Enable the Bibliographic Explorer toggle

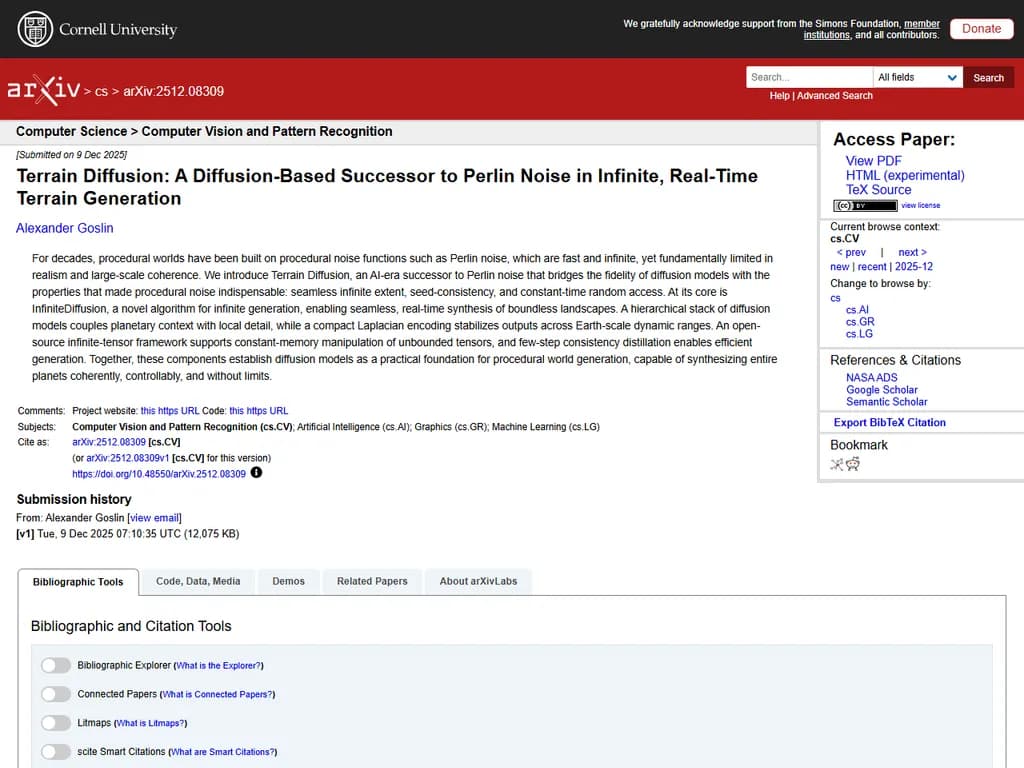(56, 665)
